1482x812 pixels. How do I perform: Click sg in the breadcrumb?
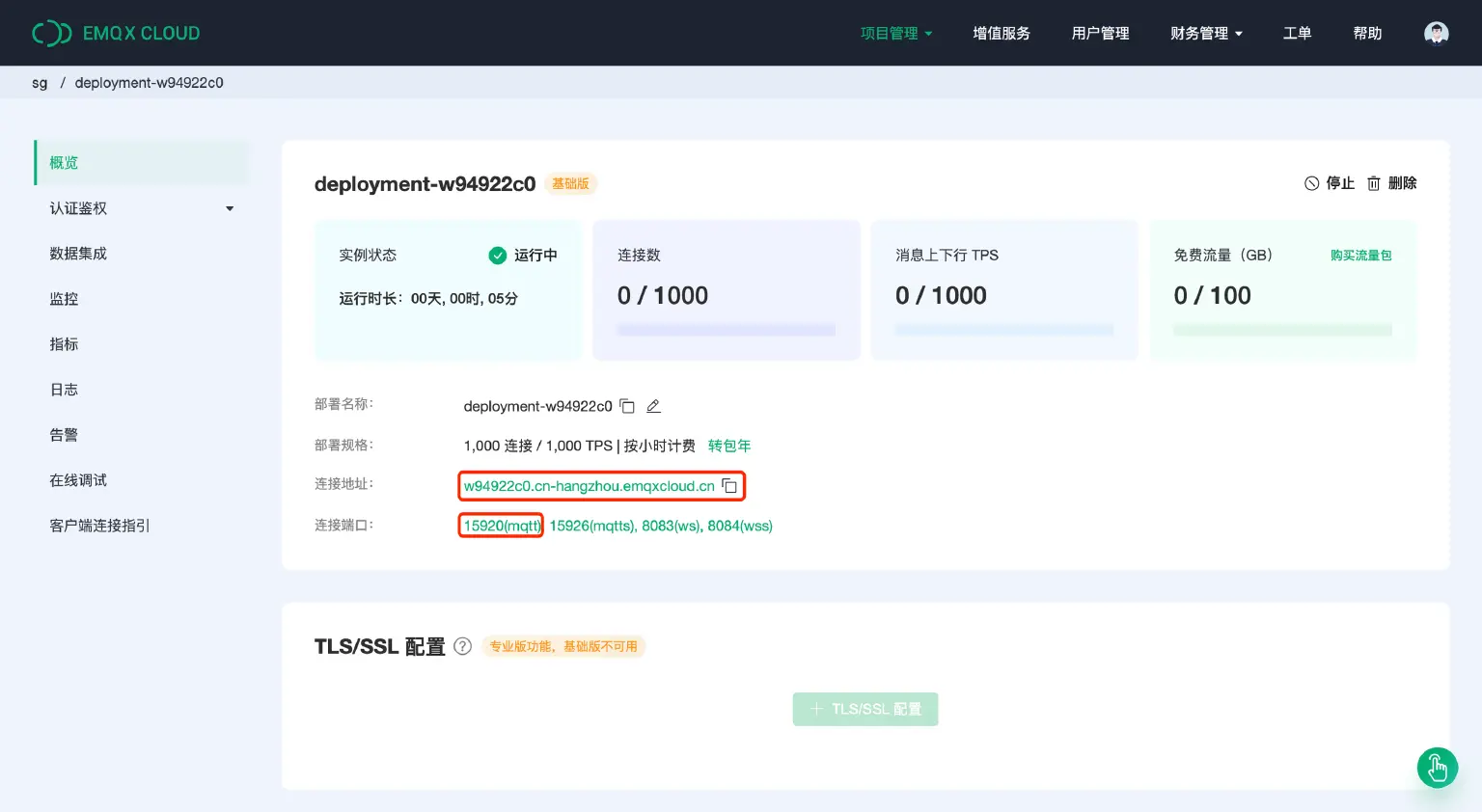40,82
